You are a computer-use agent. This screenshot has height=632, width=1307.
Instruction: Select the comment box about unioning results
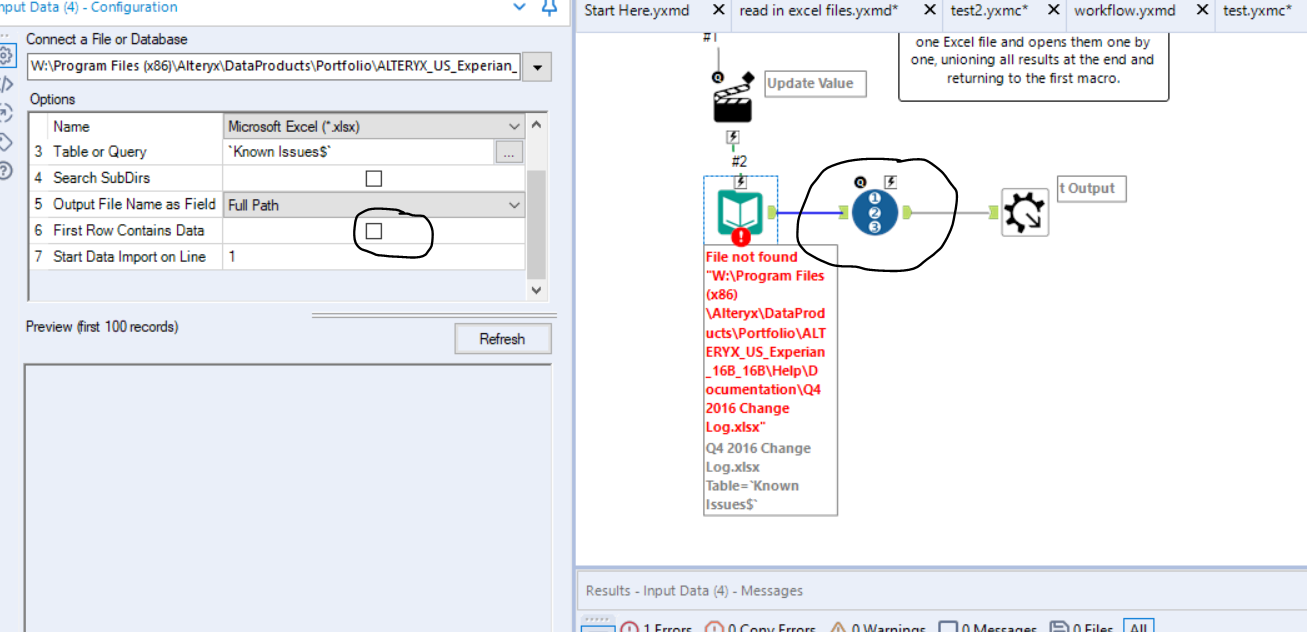click(1034, 67)
